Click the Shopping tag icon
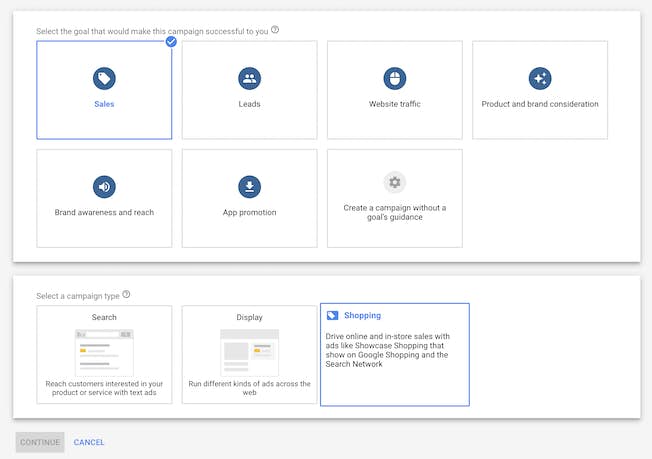652x459 pixels. click(x=332, y=316)
